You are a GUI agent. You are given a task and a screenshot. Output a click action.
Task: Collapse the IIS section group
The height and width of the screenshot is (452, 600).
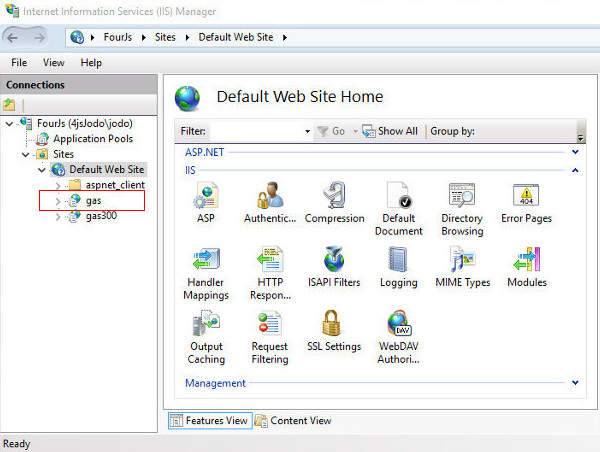(x=574, y=171)
